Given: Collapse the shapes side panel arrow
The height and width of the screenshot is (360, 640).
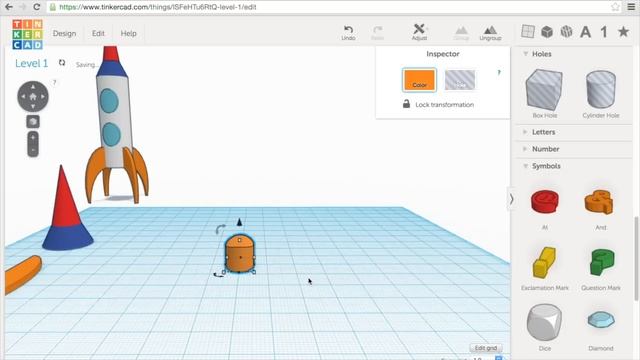Looking at the screenshot, I should click(x=511, y=199).
